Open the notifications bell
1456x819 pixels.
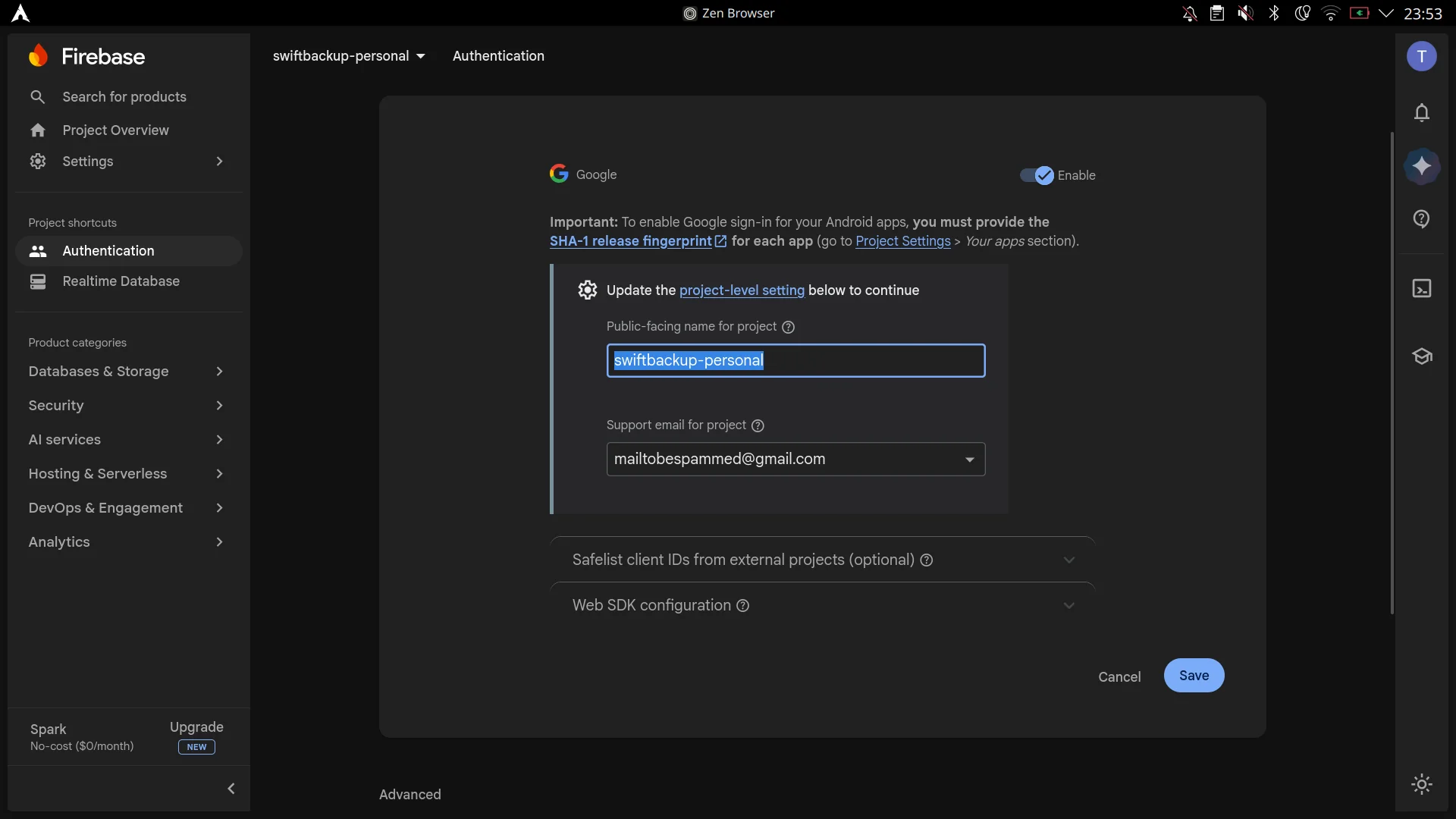(1422, 113)
